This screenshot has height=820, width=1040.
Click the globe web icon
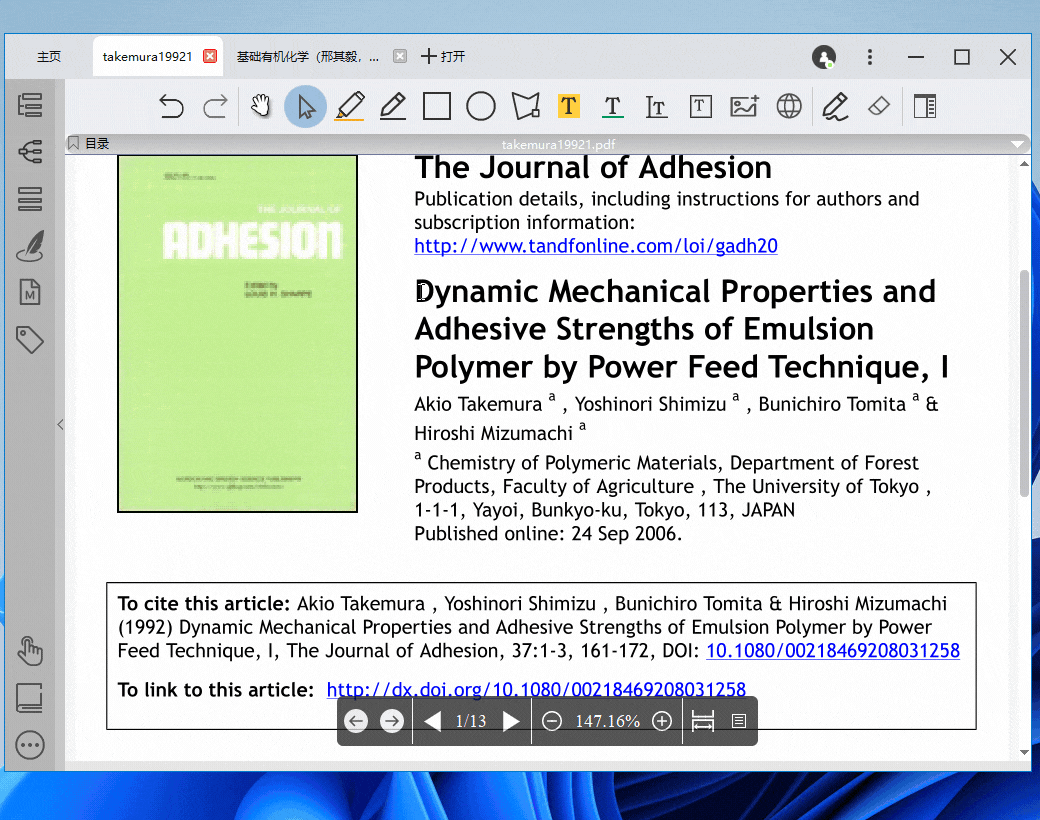[789, 106]
